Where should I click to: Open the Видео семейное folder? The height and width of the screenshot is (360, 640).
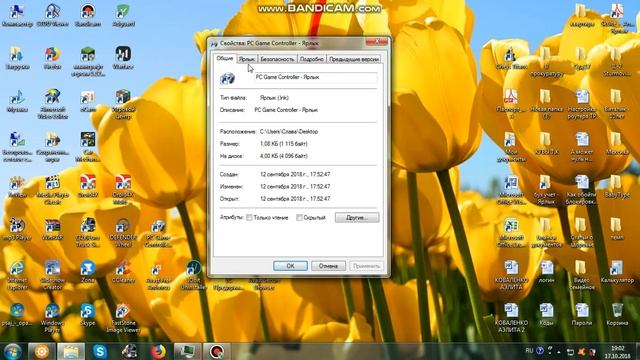582,276
